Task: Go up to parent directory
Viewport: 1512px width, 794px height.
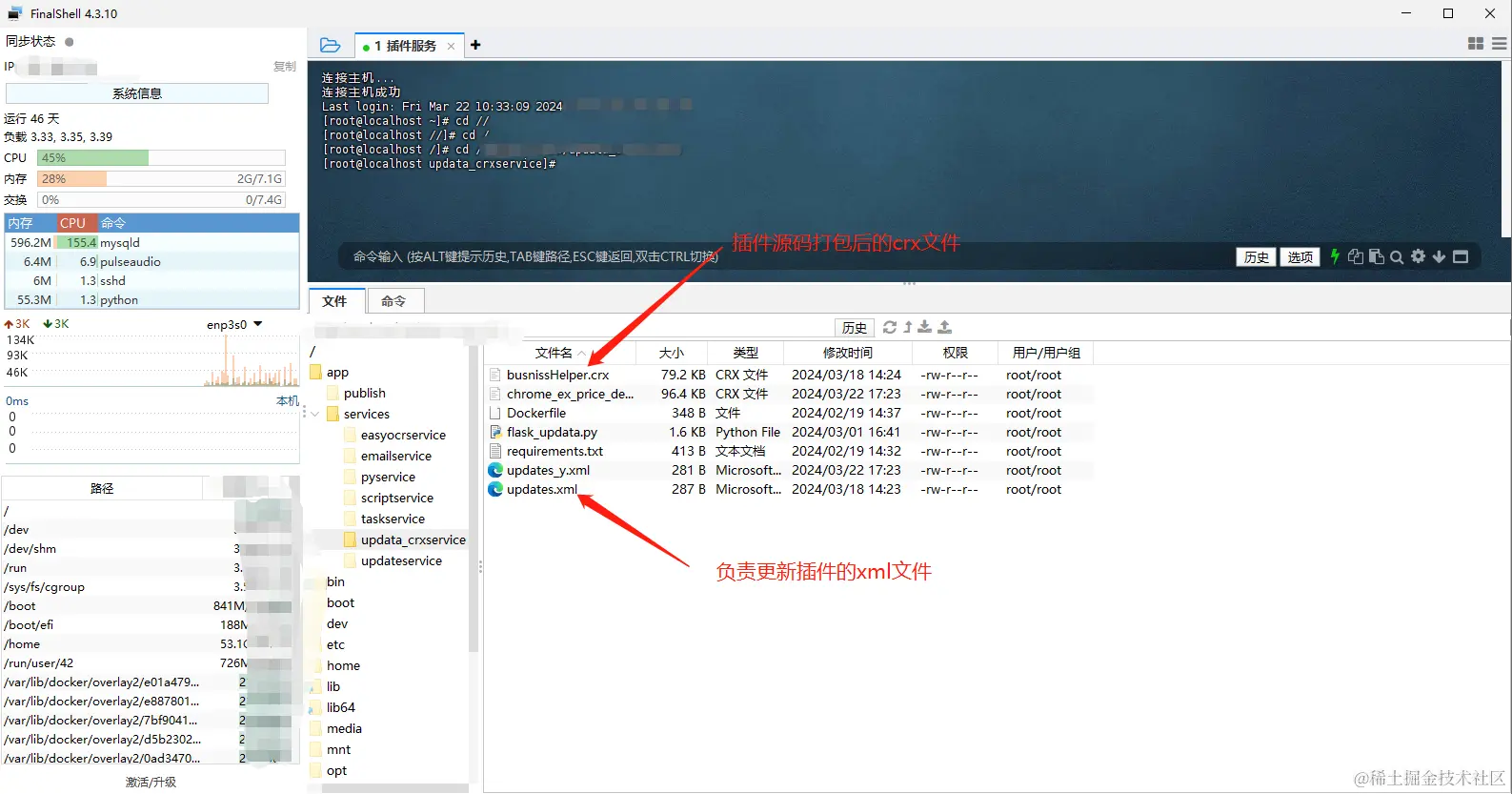Action: (x=908, y=327)
